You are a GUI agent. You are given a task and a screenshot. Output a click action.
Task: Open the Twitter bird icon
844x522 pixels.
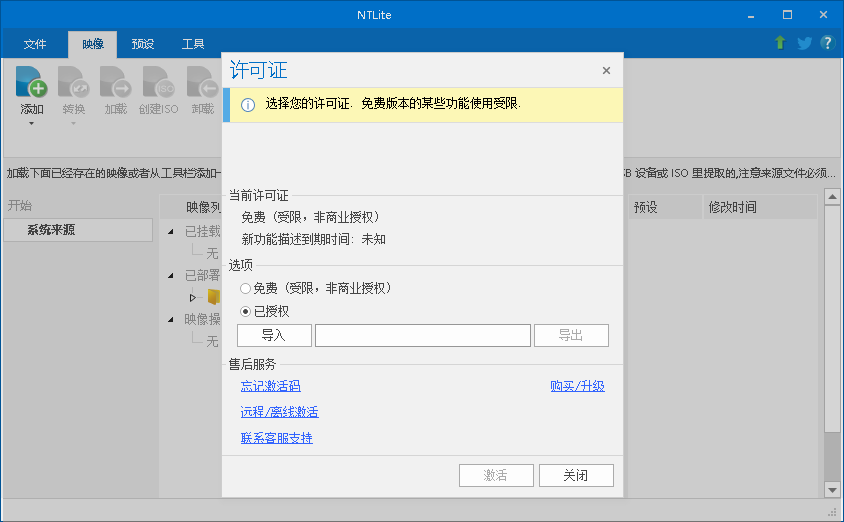[x=804, y=43]
